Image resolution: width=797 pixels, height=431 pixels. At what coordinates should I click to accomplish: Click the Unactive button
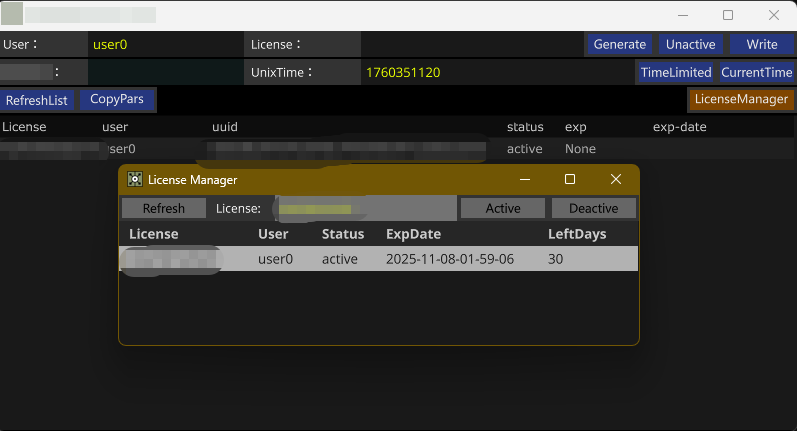coord(690,45)
